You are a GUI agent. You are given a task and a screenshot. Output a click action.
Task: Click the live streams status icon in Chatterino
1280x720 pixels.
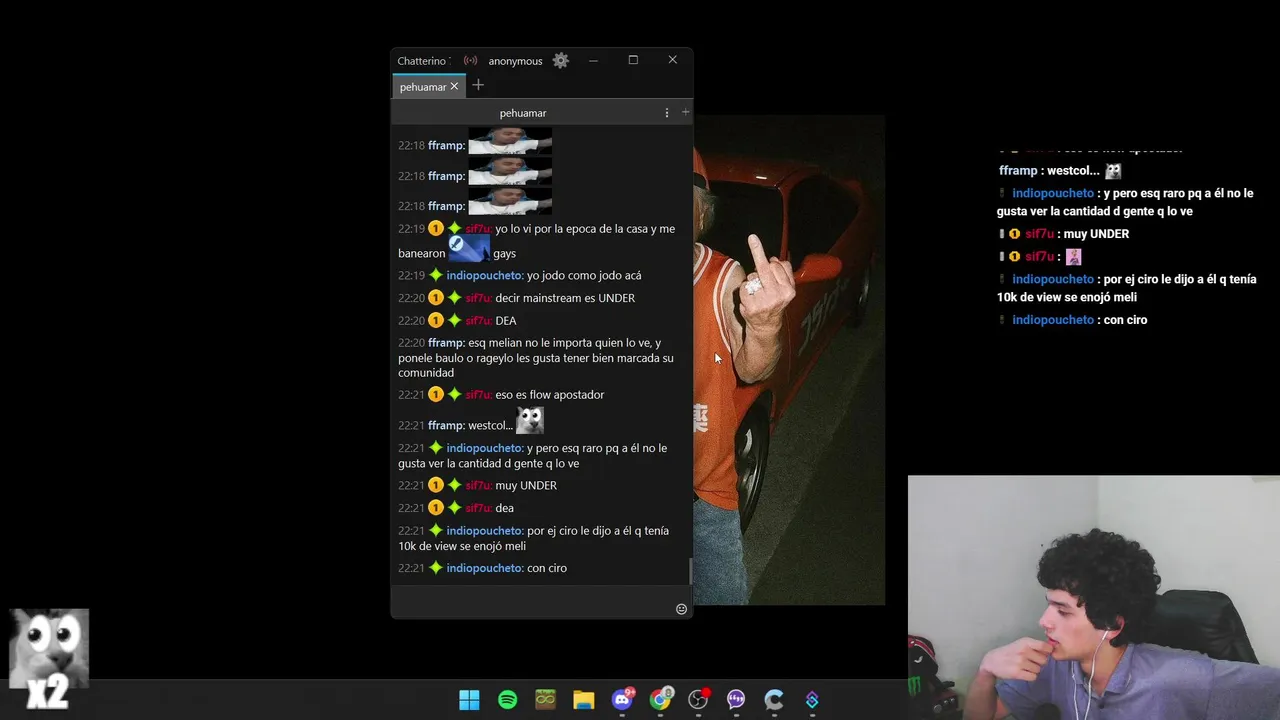(x=470, y=61)
